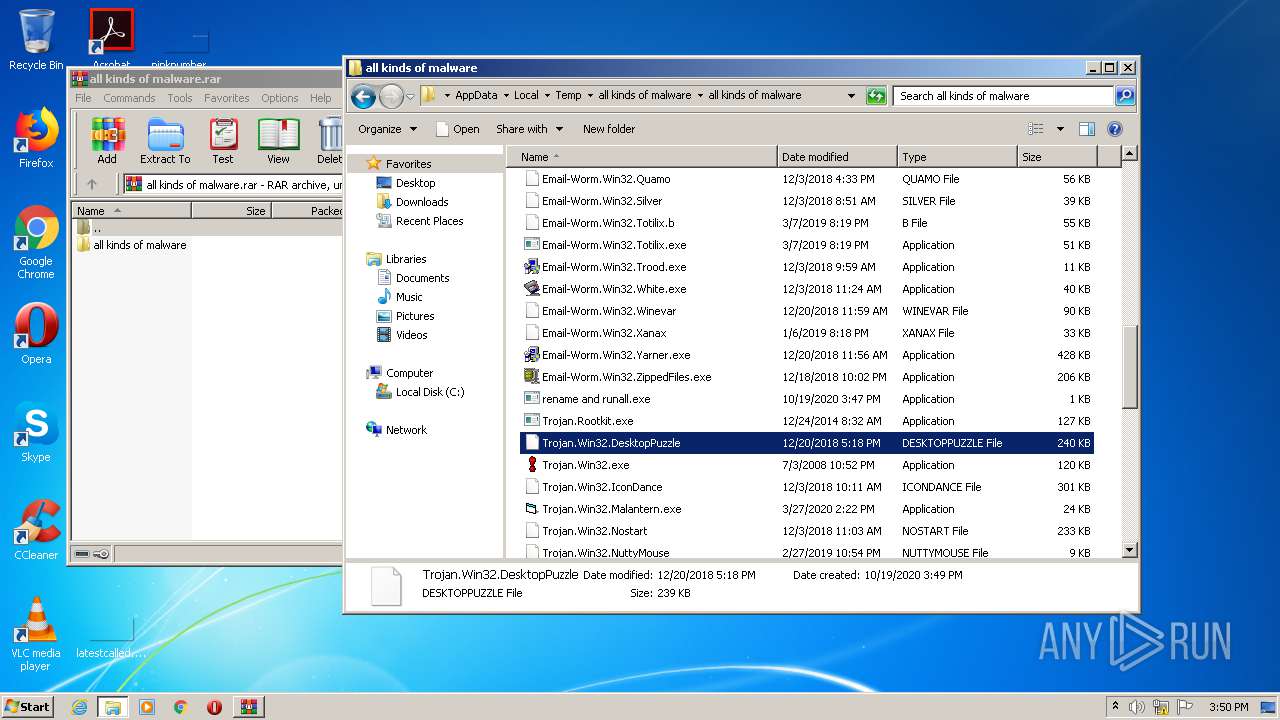This screenshot has height=720, width=1280.
Task: Open the recent pages dropdown arrow
Action: [410, 97]
